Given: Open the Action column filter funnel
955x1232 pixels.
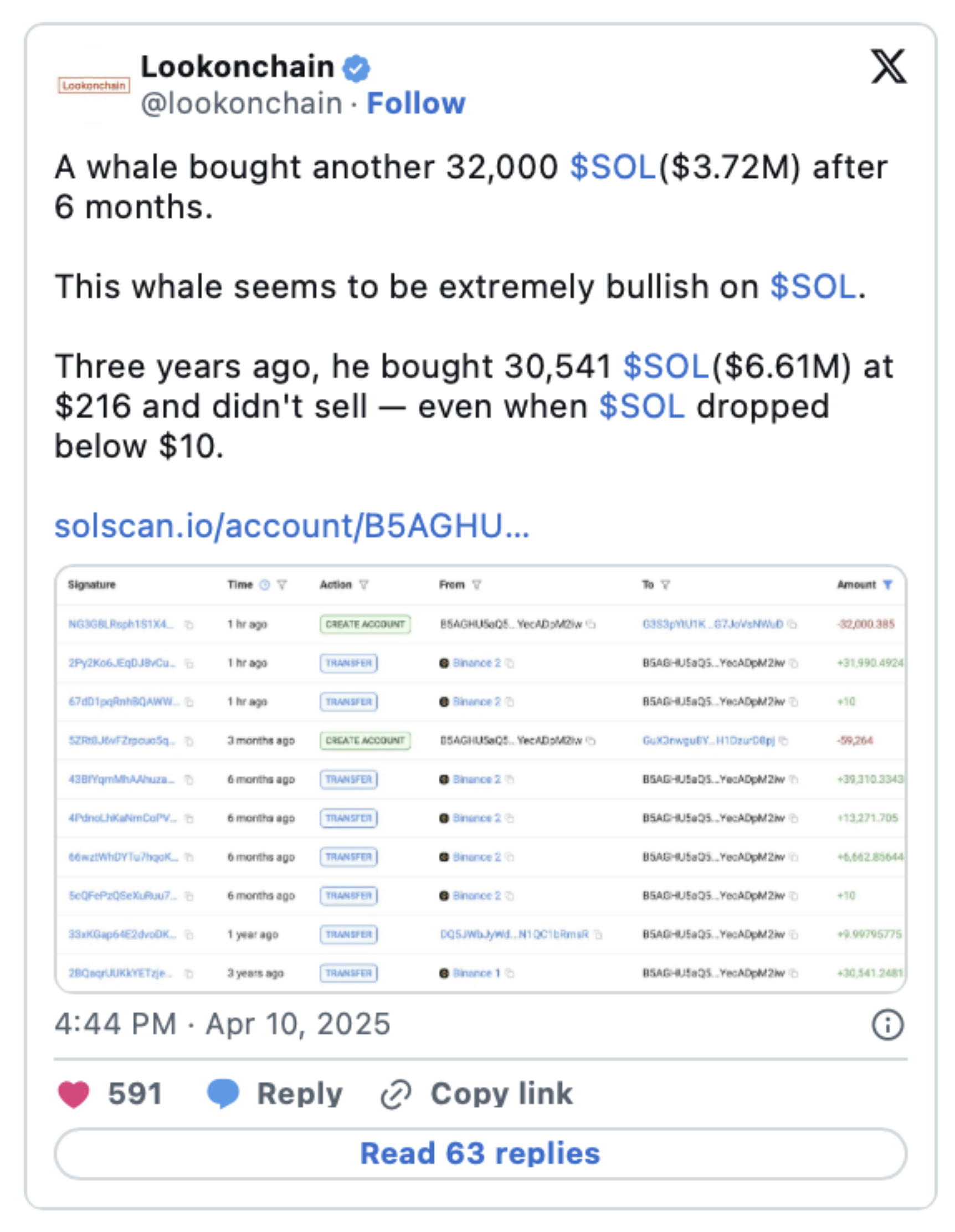Looking at the screenshot, I should point(364,585).
